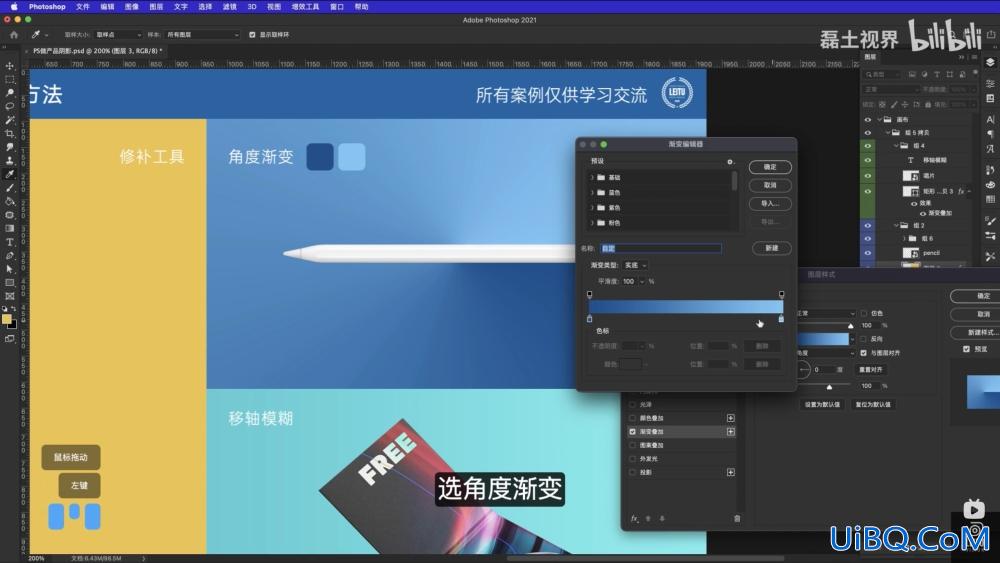Open the gear menu in 渐变编辑器 presets
This screenshot has height=563, width=1000.
click(x=730, y=162)
